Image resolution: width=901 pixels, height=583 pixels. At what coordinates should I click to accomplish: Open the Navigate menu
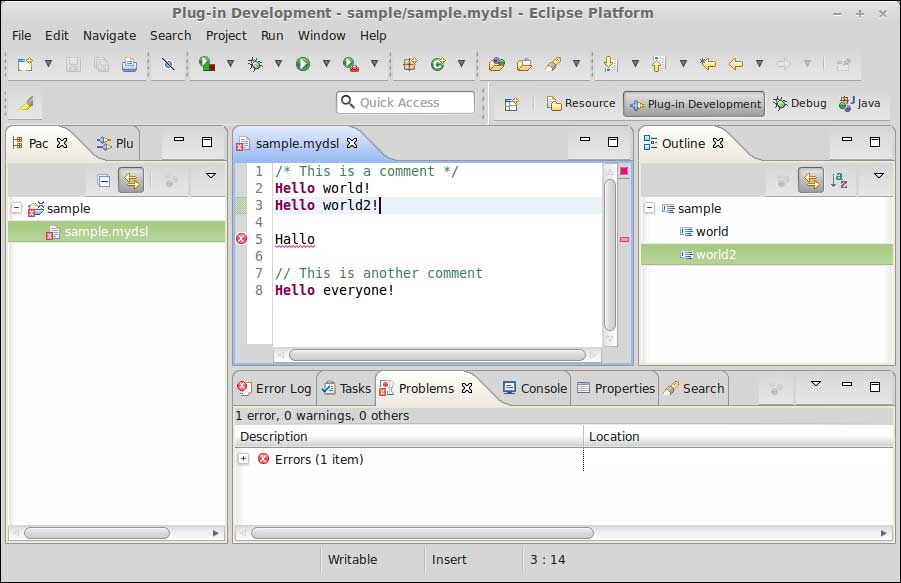tap(109, 35)
